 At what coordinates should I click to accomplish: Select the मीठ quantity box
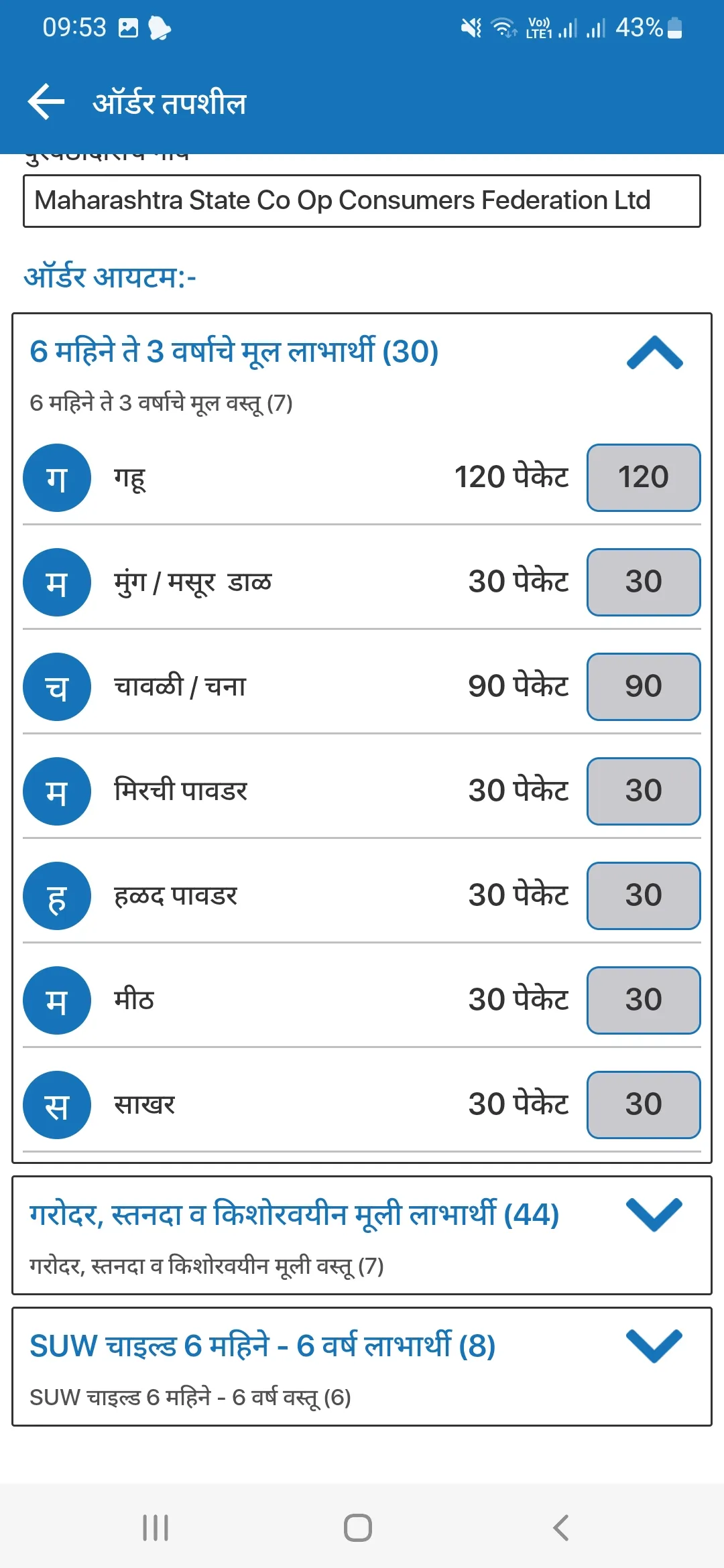click(x=644, y=1000)
